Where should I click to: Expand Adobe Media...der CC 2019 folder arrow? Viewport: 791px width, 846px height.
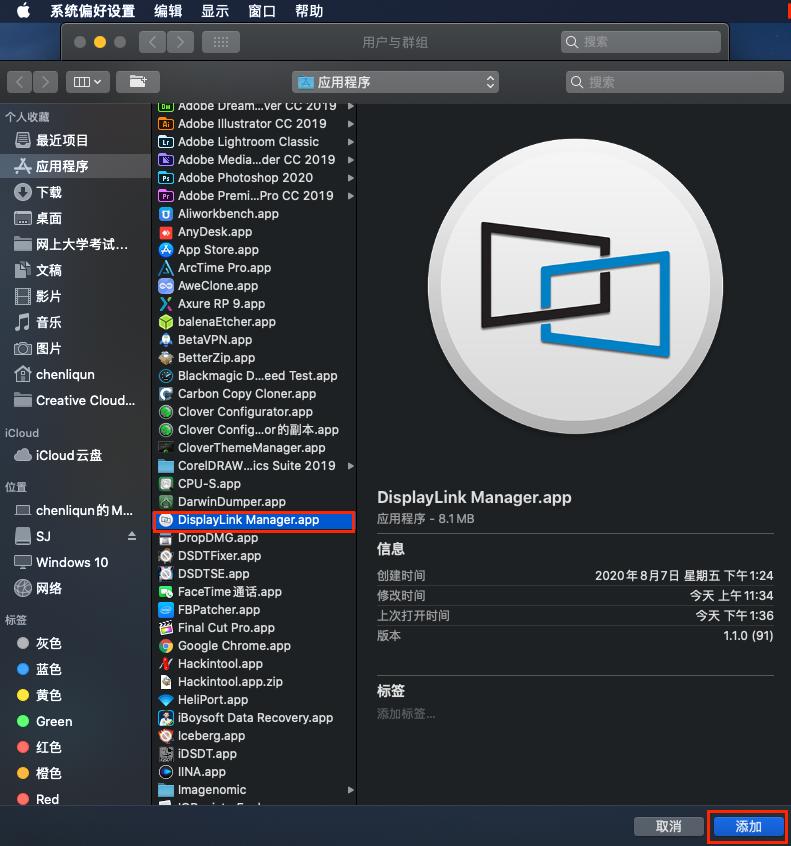coord(351,160)
